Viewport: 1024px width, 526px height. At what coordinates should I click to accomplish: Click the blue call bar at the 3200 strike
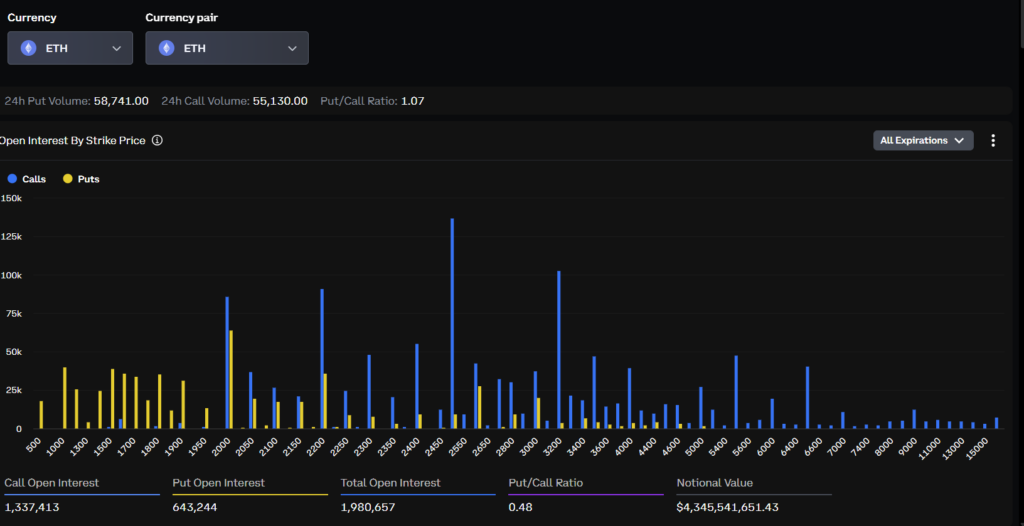558,350
